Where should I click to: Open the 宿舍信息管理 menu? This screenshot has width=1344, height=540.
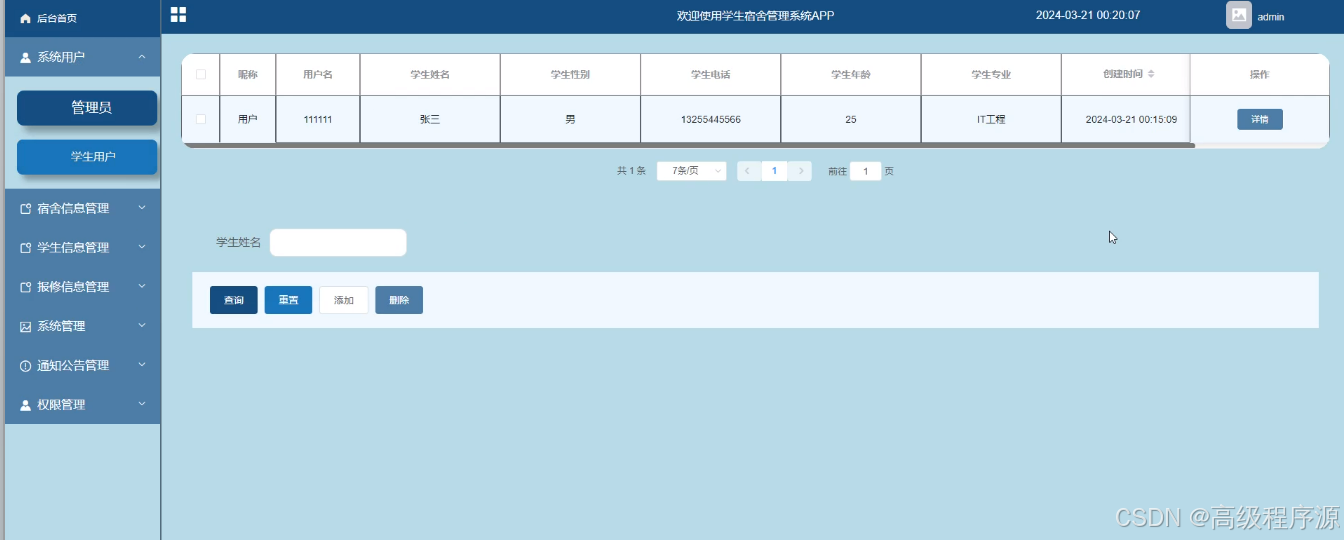[x=82, y=208]
